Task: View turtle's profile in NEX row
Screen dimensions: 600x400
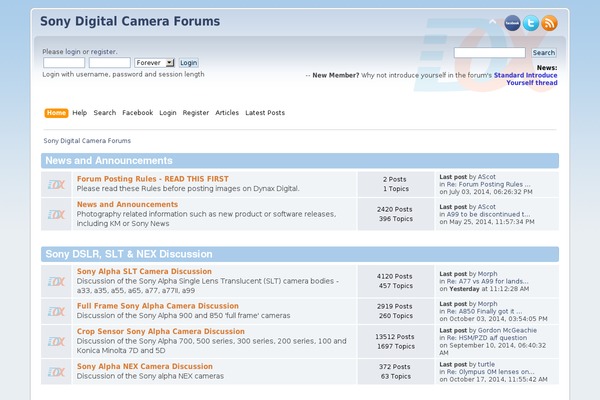Action: coord(486,364)
